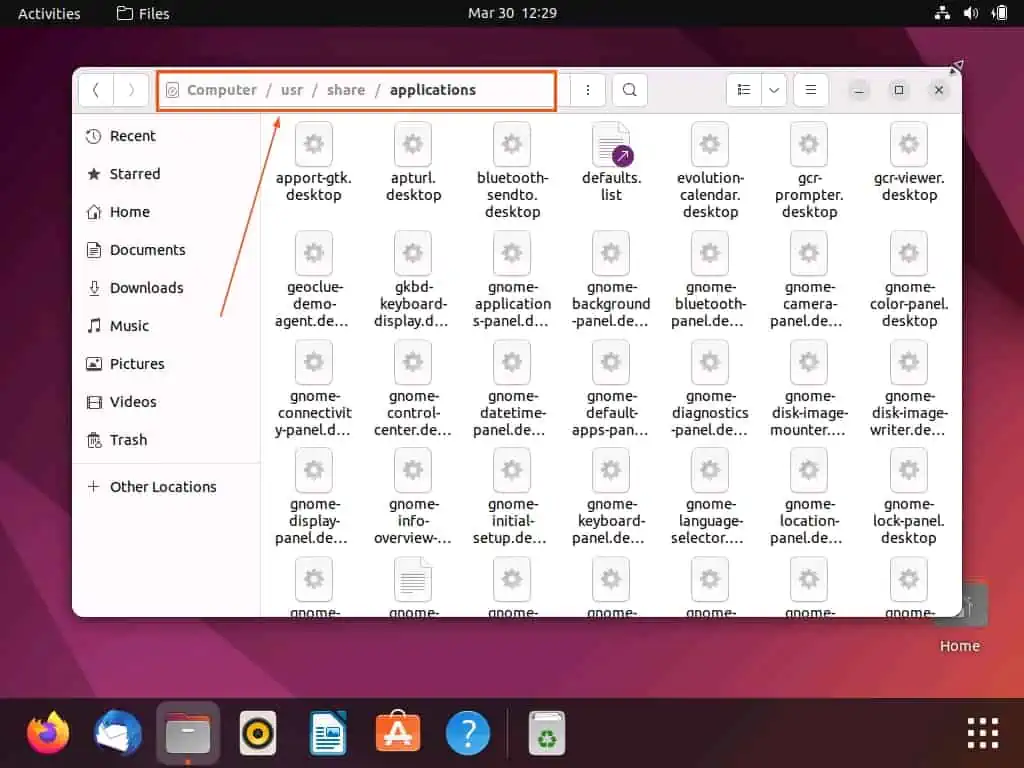The image size is (1024, 768).
Task: Select the gnome-disk-image-writer file icon
Action: [x=908, y=362]
